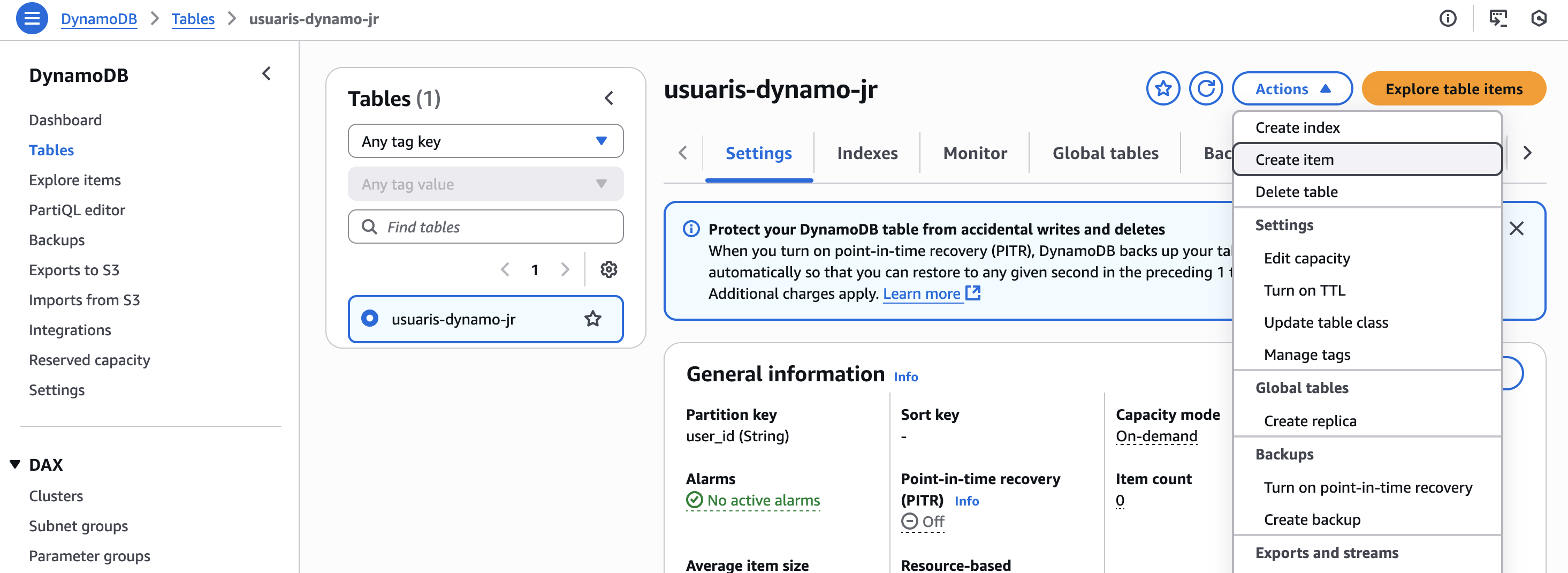The width and height of the screenshot is (1568, 573).
Task: Star the usuaris-dynamo-jr table in list
Action: [593, 319]
